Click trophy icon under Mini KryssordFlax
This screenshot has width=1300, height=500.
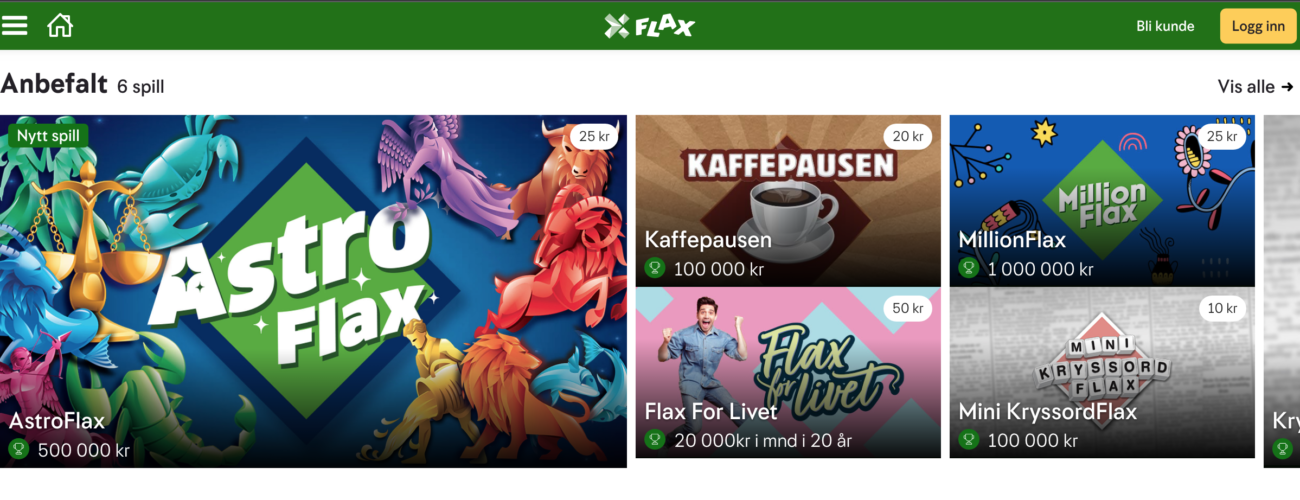pyautogui.click(x=968, y=440)
